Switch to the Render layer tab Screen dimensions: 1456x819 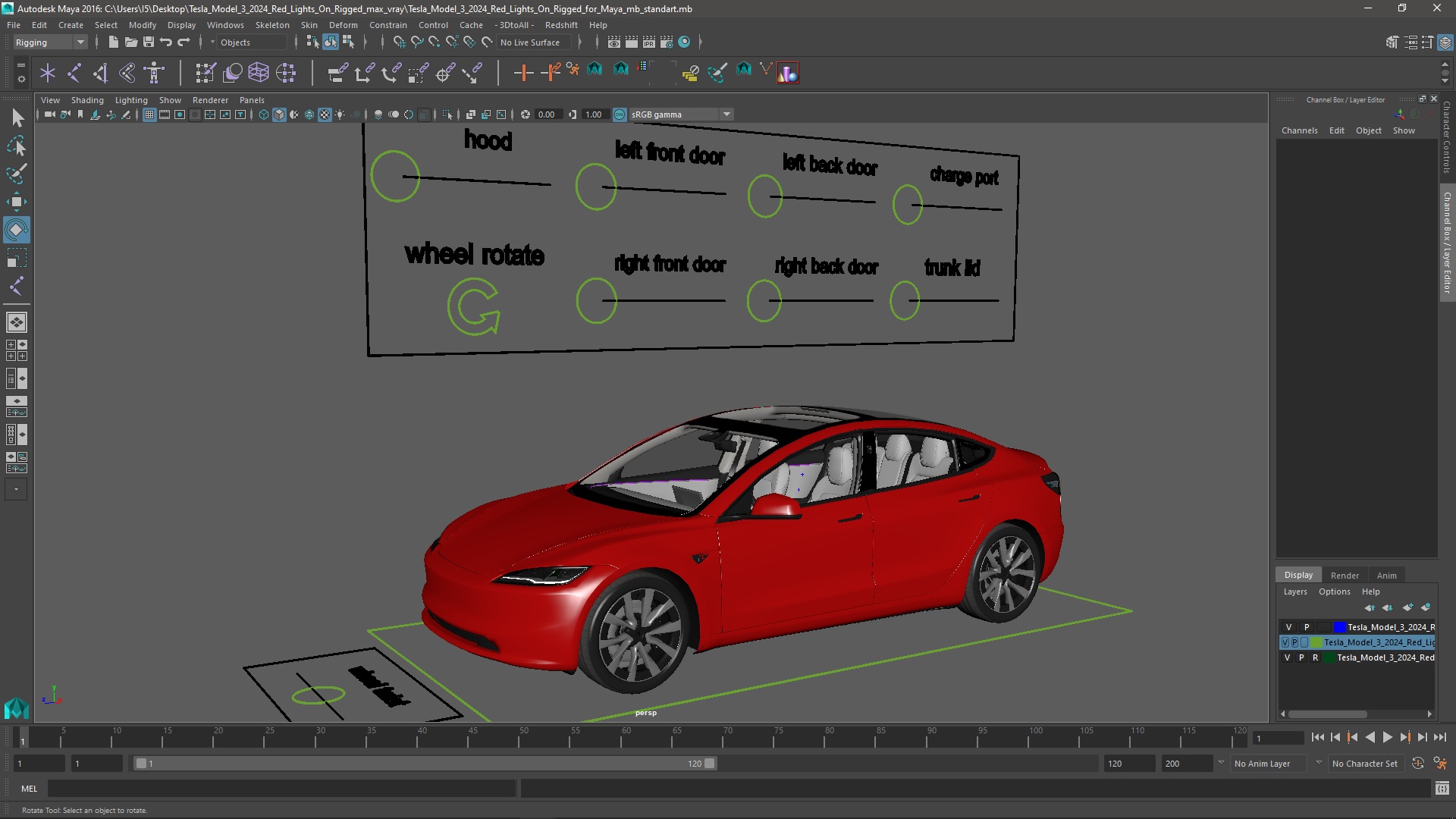pos(1345,575)
